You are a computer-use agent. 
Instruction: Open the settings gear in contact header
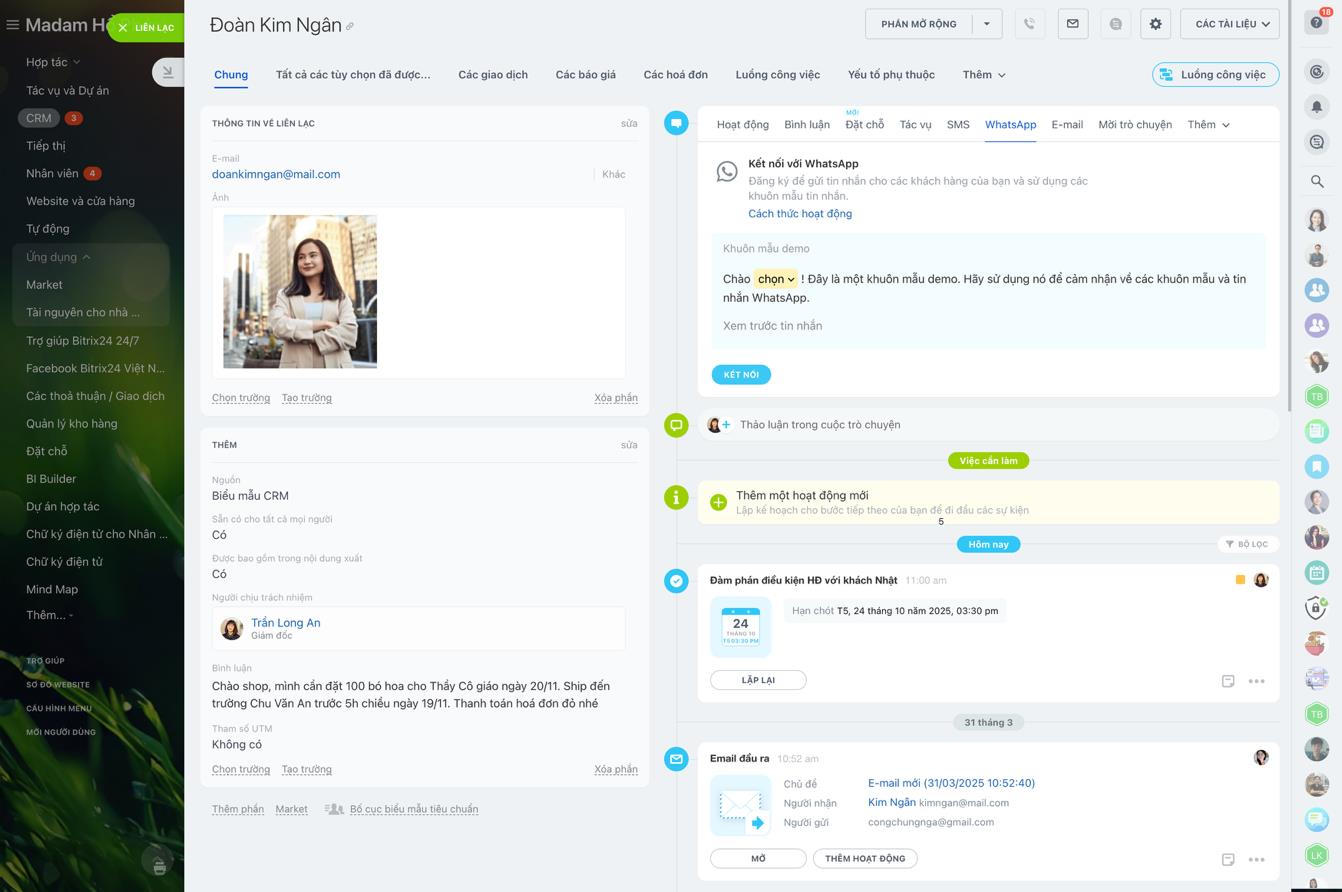pos(1155,24)
